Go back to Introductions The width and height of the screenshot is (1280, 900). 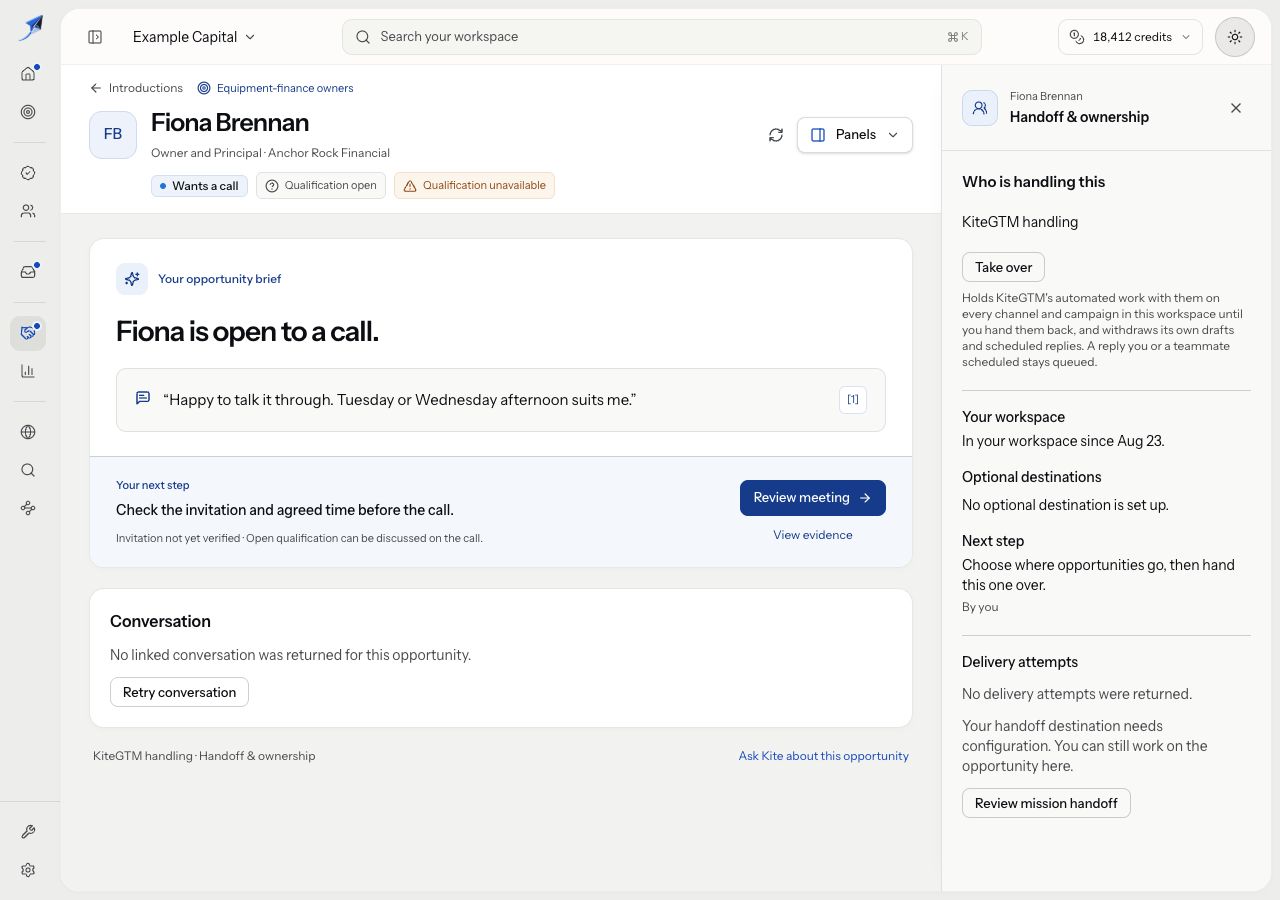[x=136, y=88]
